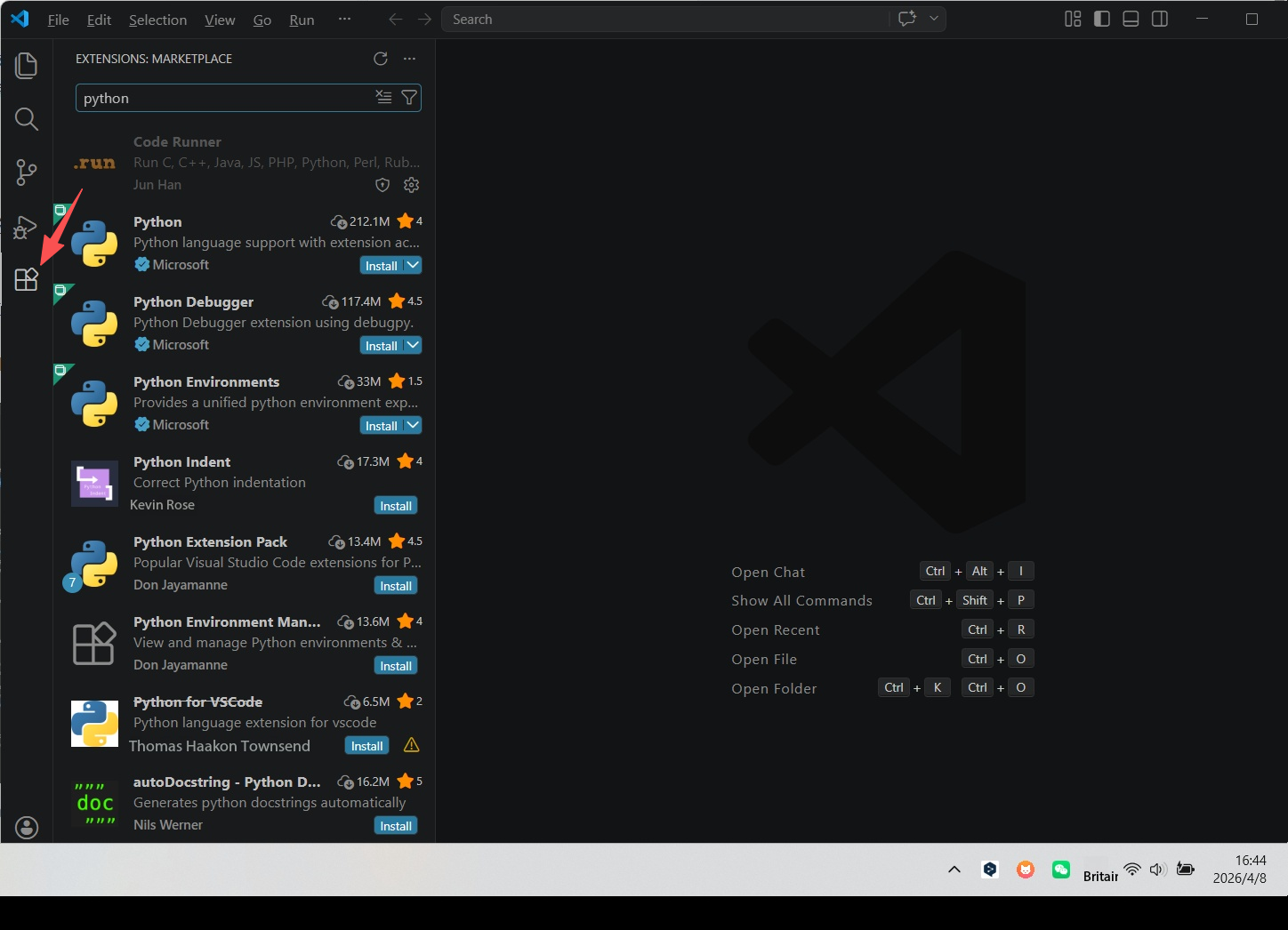Install the Python Debugger extension
Image resolution: width=1288 pixels, height=930 pixels.
pos(382,345)
